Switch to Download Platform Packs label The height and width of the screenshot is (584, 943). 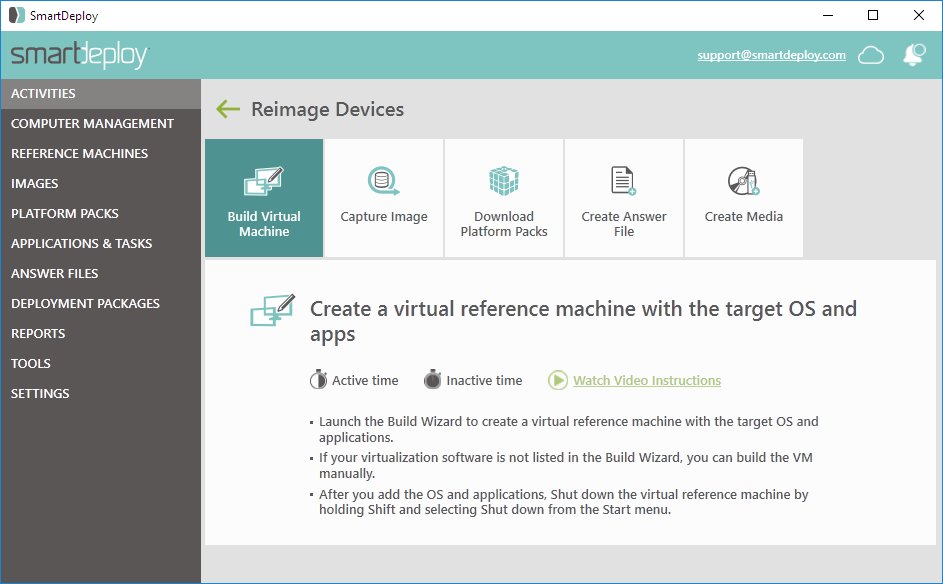[x=504, y=224]
